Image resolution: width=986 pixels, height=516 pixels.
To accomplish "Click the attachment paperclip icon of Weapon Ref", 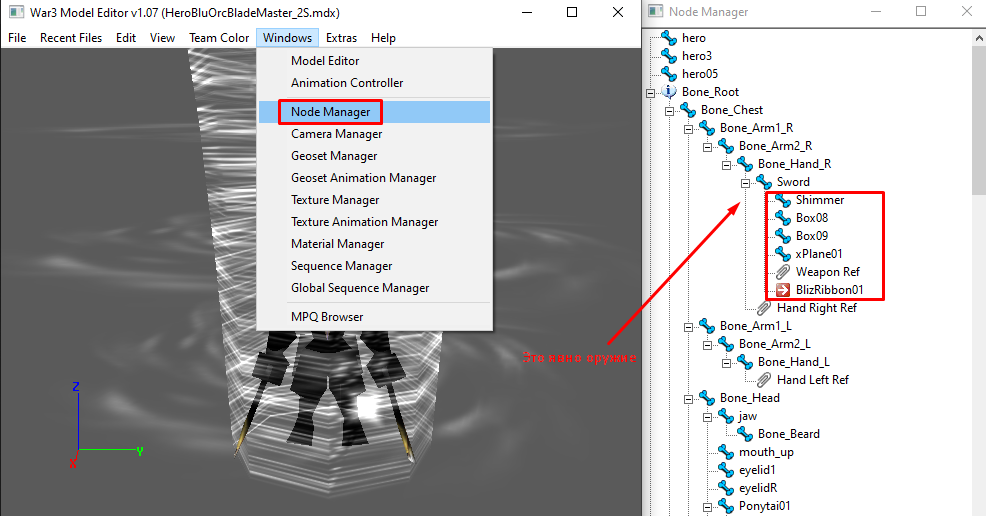I will pyautogui.click(x=783, y=272).
